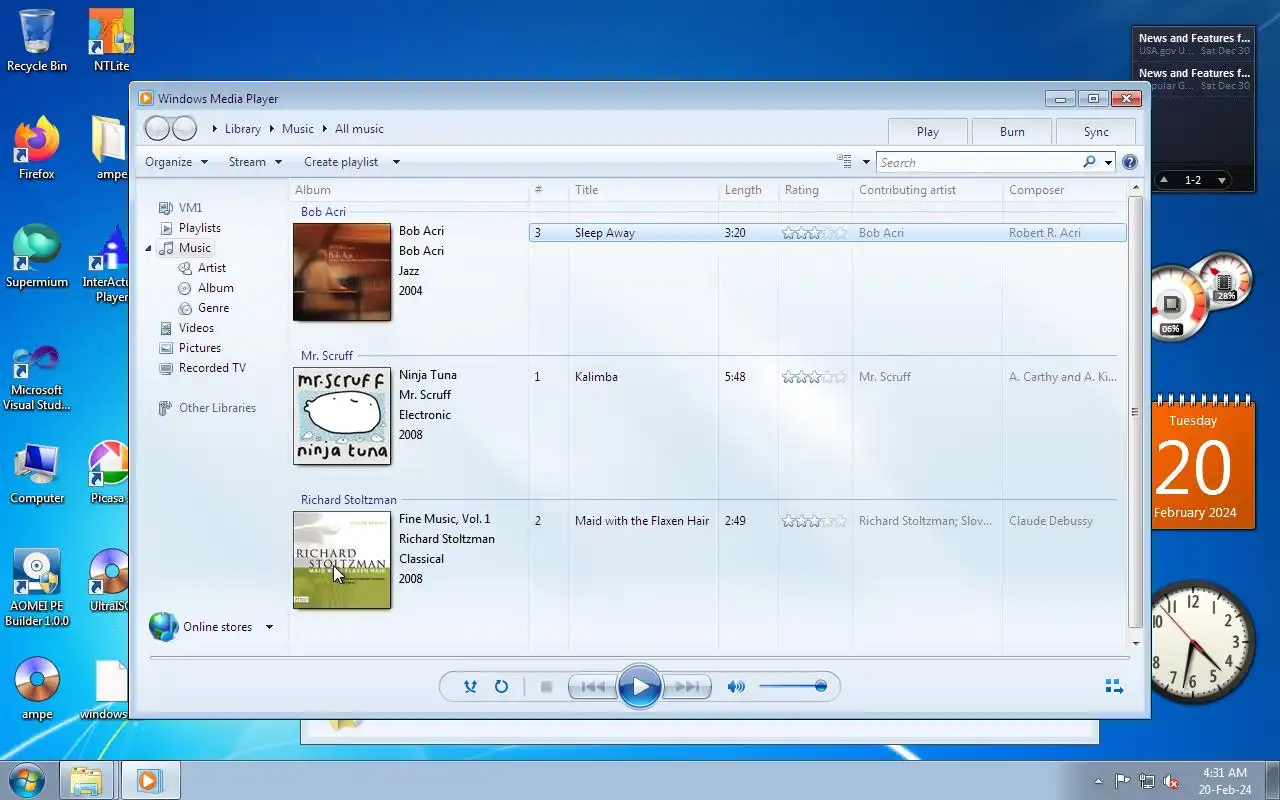The image size is (1280, 800).
Task: Rate the Kalimba track stars
Action: [x=814, y=377]
